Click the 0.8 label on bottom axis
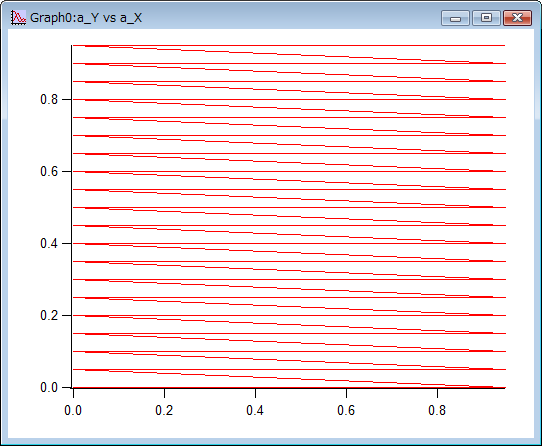The width and height of the screenshot is (542, 446). tap(437, 410)
